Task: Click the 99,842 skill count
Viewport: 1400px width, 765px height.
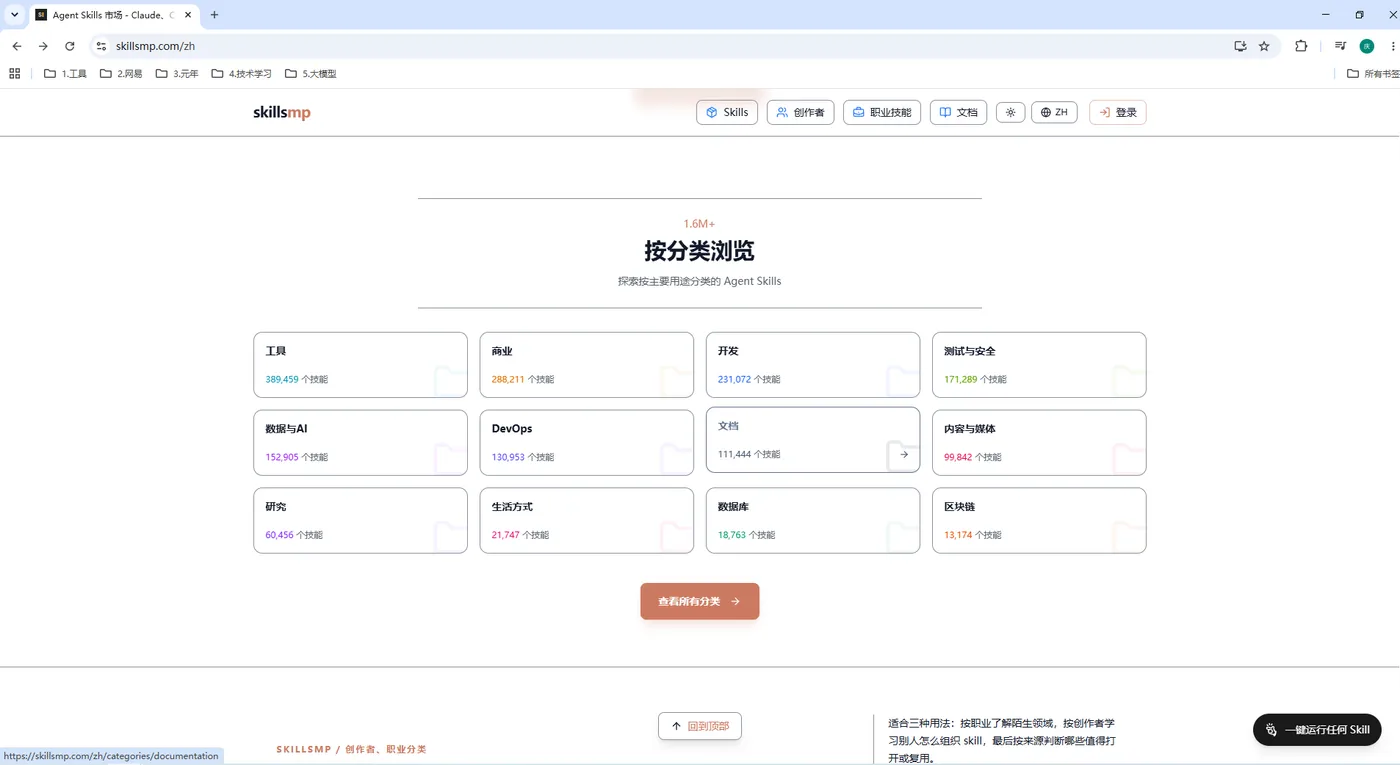Action: click(958, 457)
